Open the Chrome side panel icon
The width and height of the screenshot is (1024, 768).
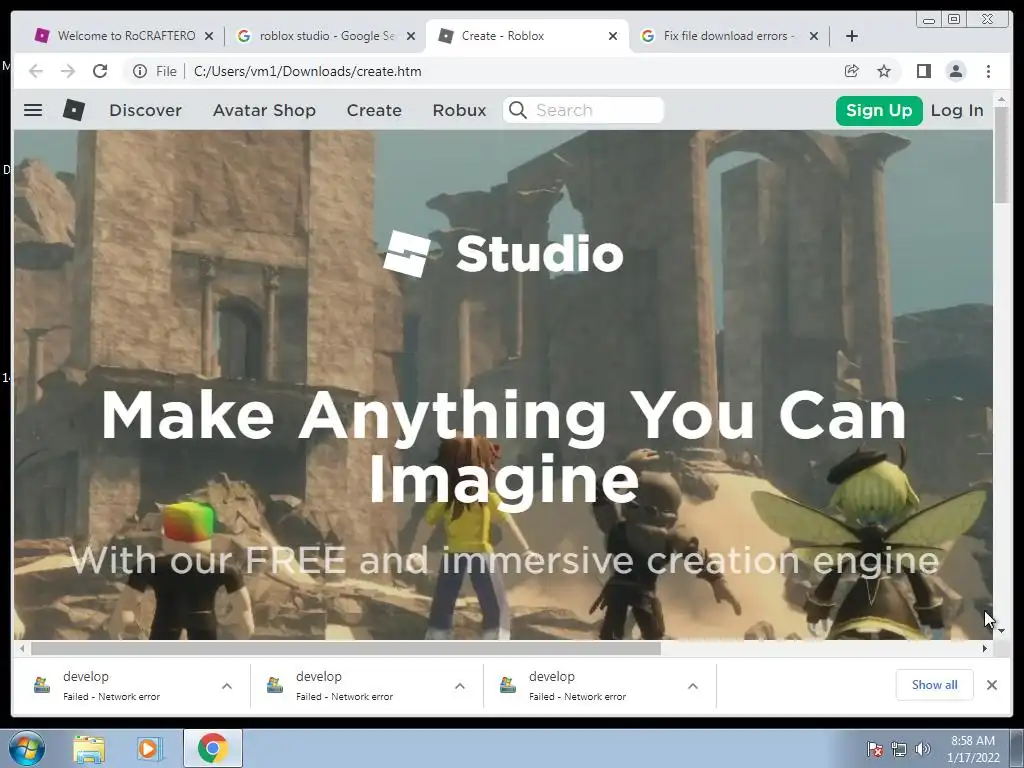coord(923,71)
